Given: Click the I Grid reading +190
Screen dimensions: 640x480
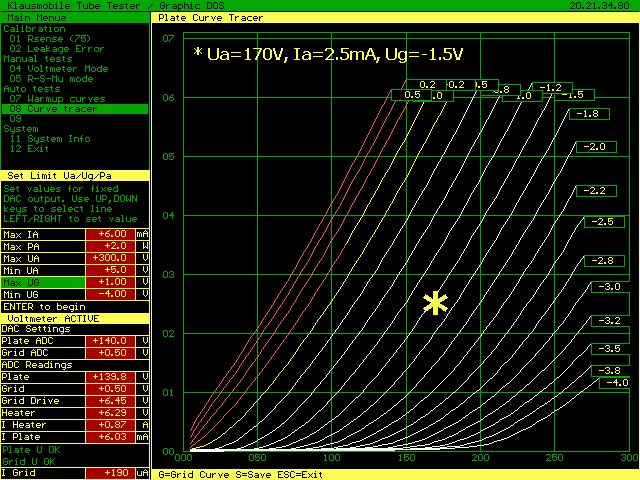Looking at the screenshot, I should [110, 473].
